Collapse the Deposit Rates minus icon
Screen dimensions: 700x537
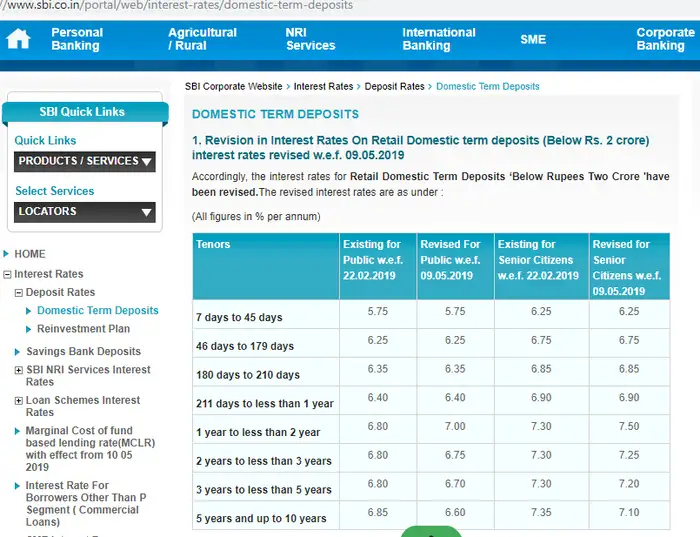(18, 293)
